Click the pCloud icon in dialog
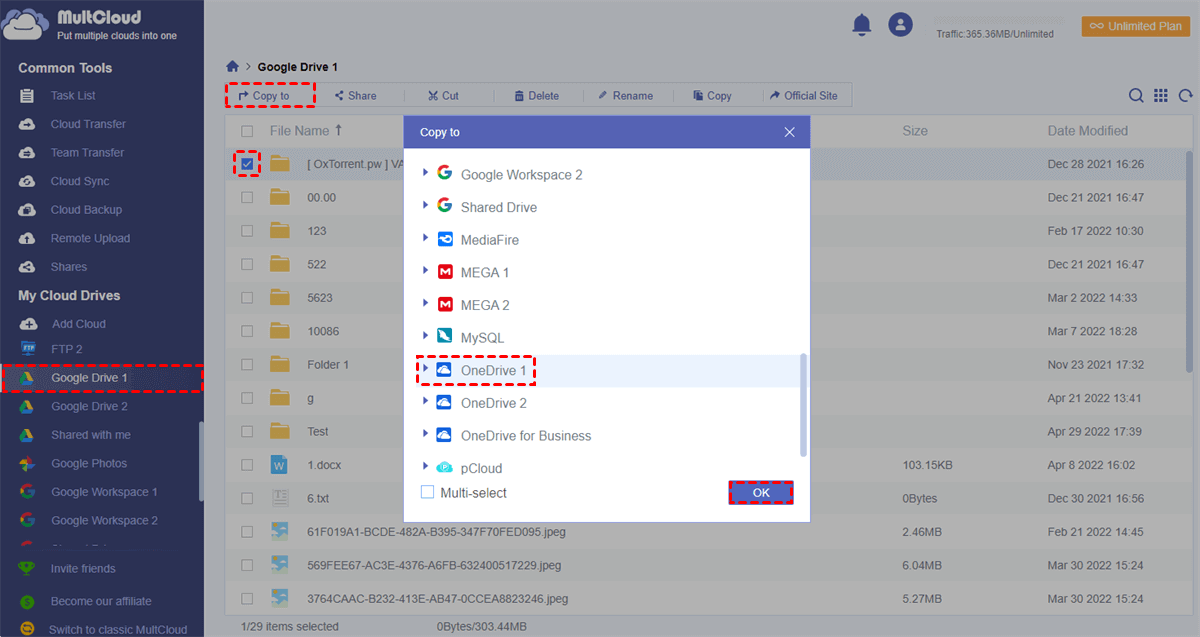Image resolution: width=1200 pixels, height=637 pixels. pyautogui.click(x=445, y=468)
